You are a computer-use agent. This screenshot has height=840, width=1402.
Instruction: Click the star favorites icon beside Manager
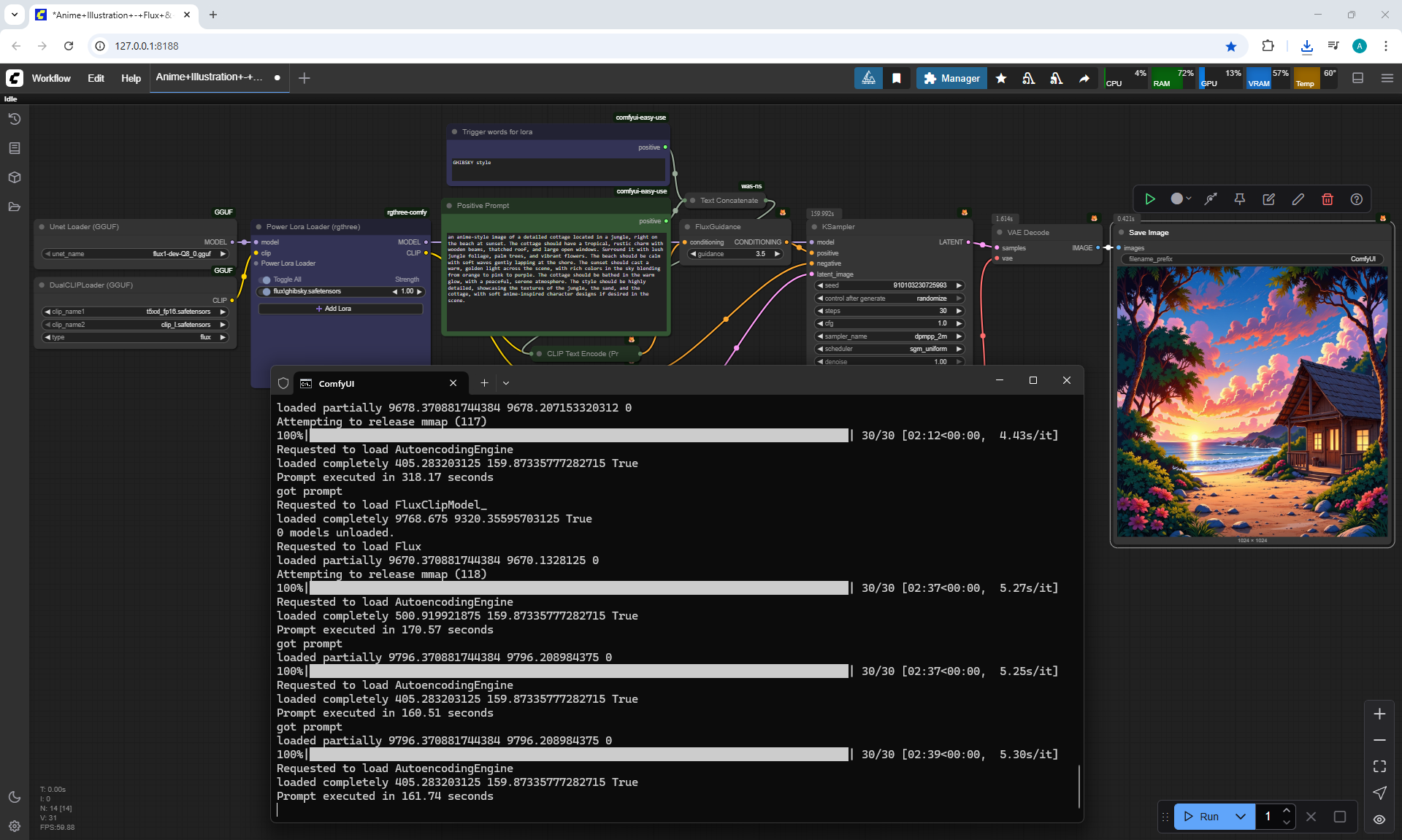point(1001,78)
